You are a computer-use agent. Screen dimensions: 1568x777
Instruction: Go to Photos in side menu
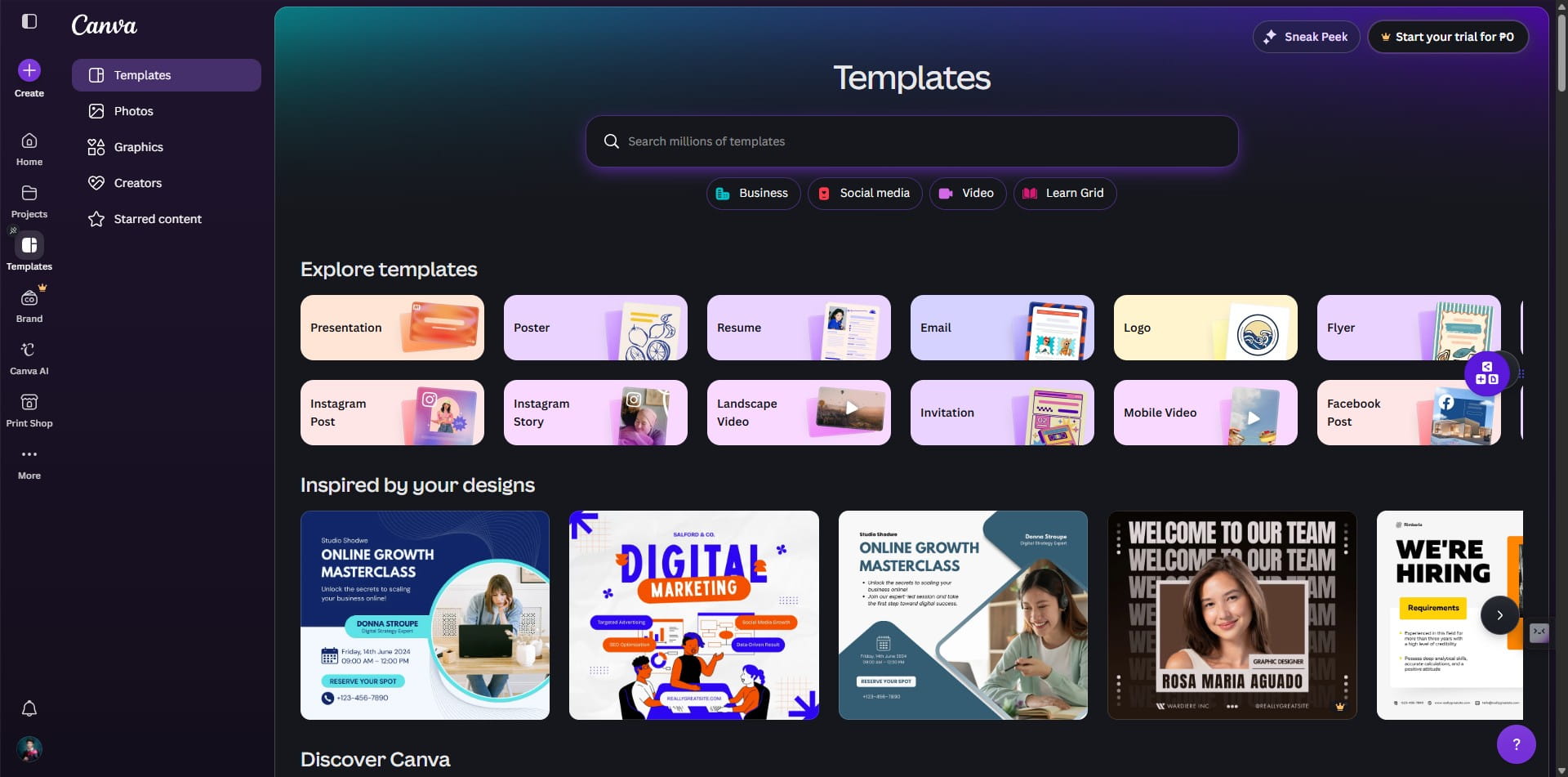pyautogui.click(x=167, y=111)
